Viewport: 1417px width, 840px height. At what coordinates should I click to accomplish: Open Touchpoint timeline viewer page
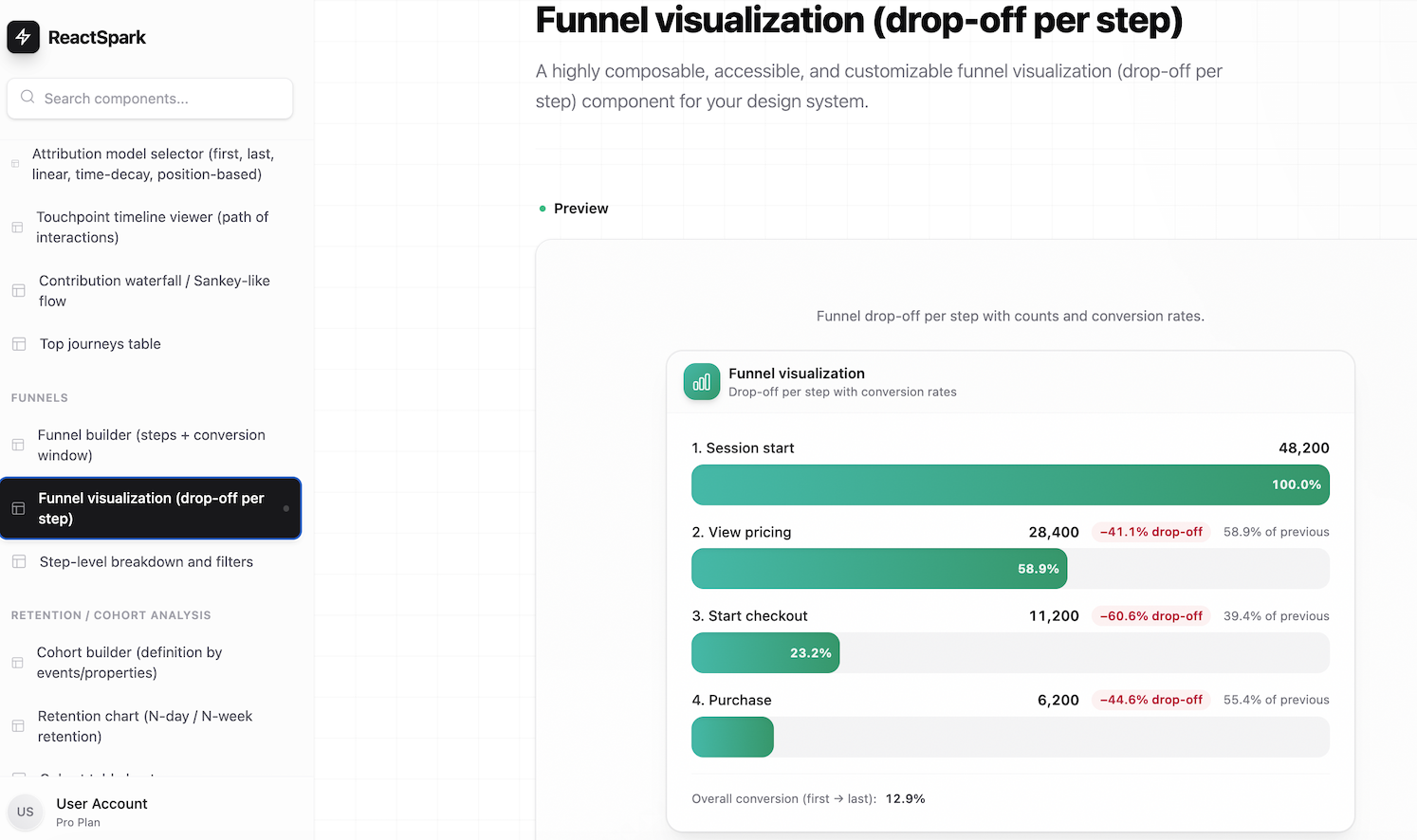pyautogui.click(x=152, y=228)
